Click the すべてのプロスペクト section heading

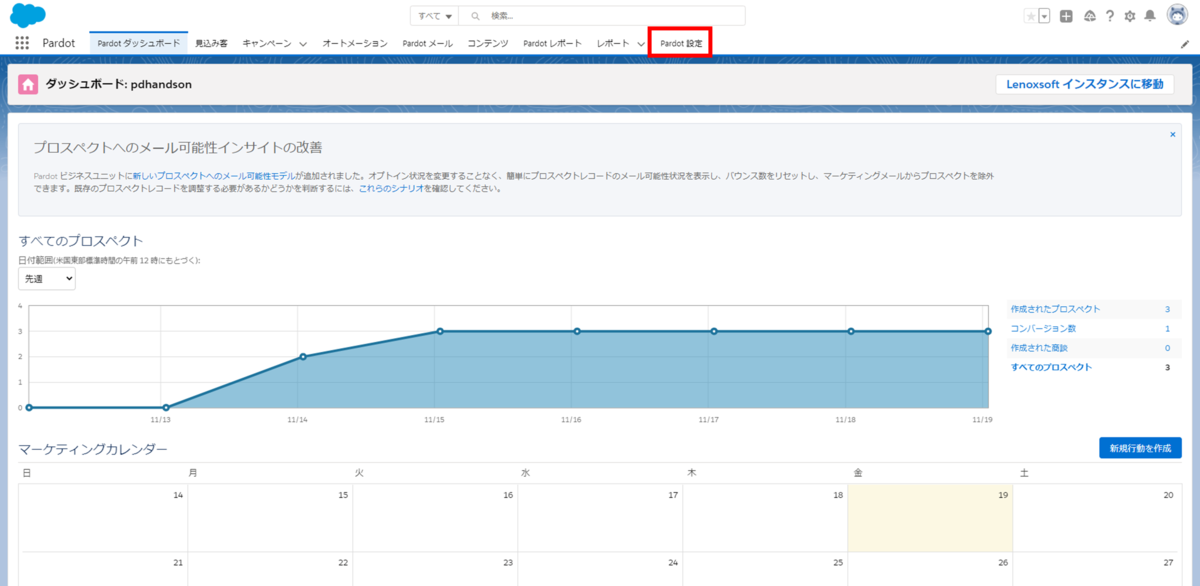click(81, 240)
